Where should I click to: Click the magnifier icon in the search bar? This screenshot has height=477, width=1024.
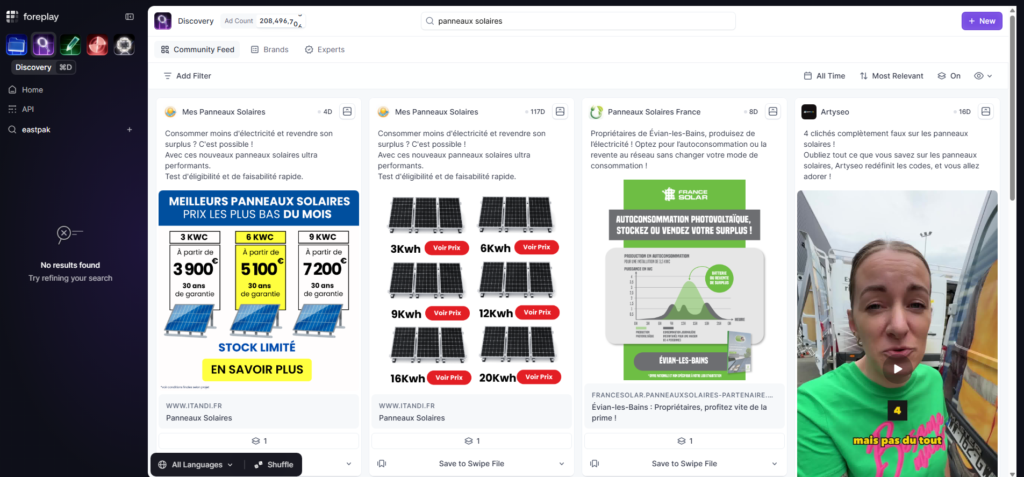point(430,21)
